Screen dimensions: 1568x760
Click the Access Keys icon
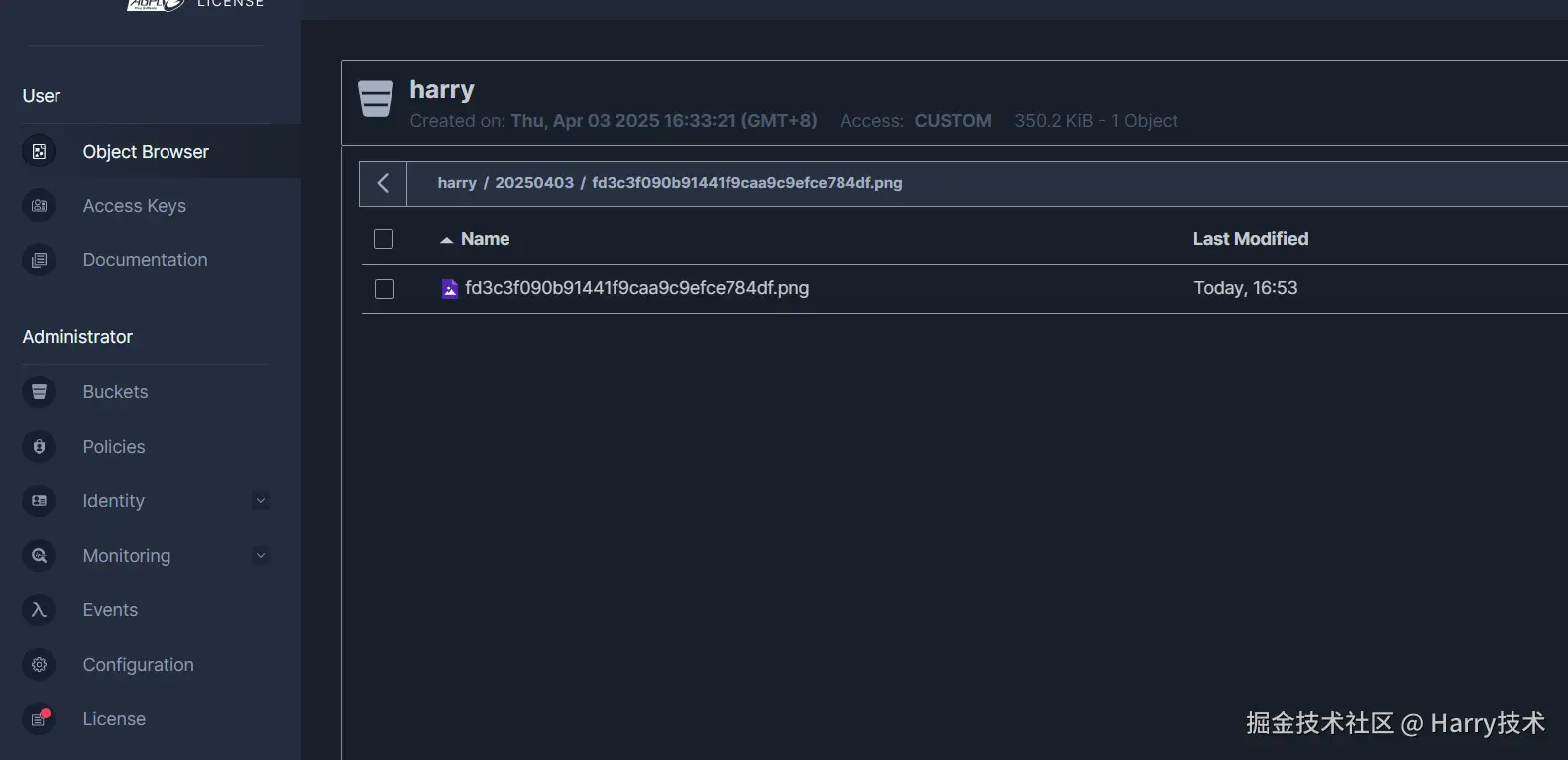point(39,206)
